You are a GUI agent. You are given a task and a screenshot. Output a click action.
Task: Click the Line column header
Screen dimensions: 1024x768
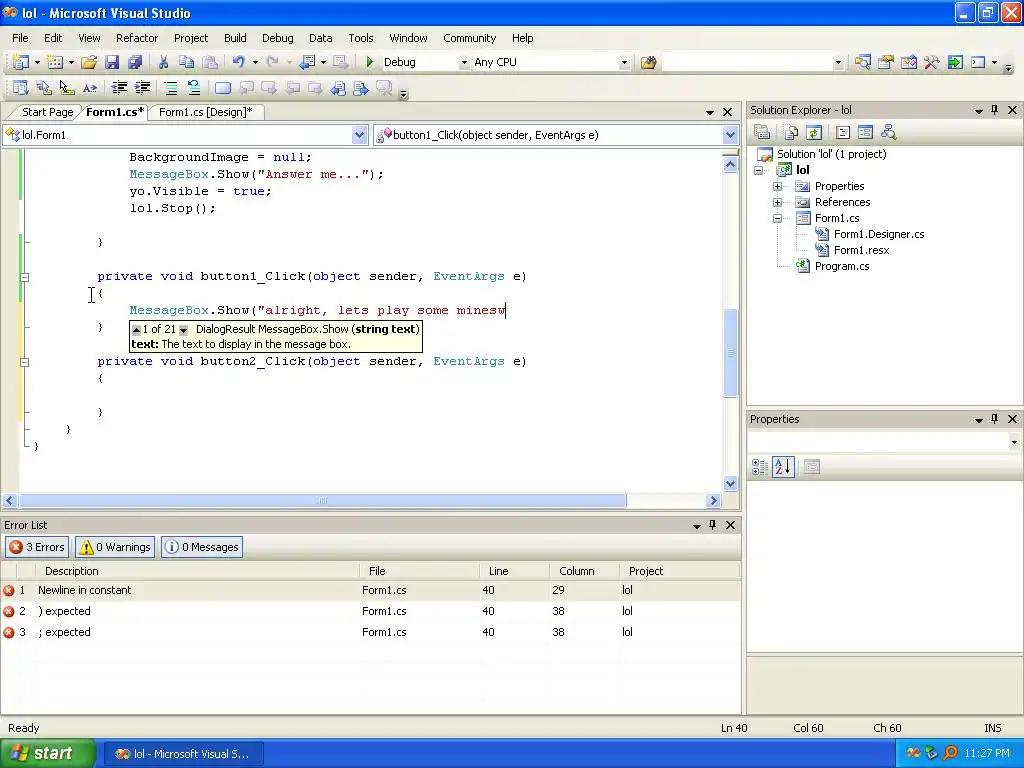[x=513, y=571]
